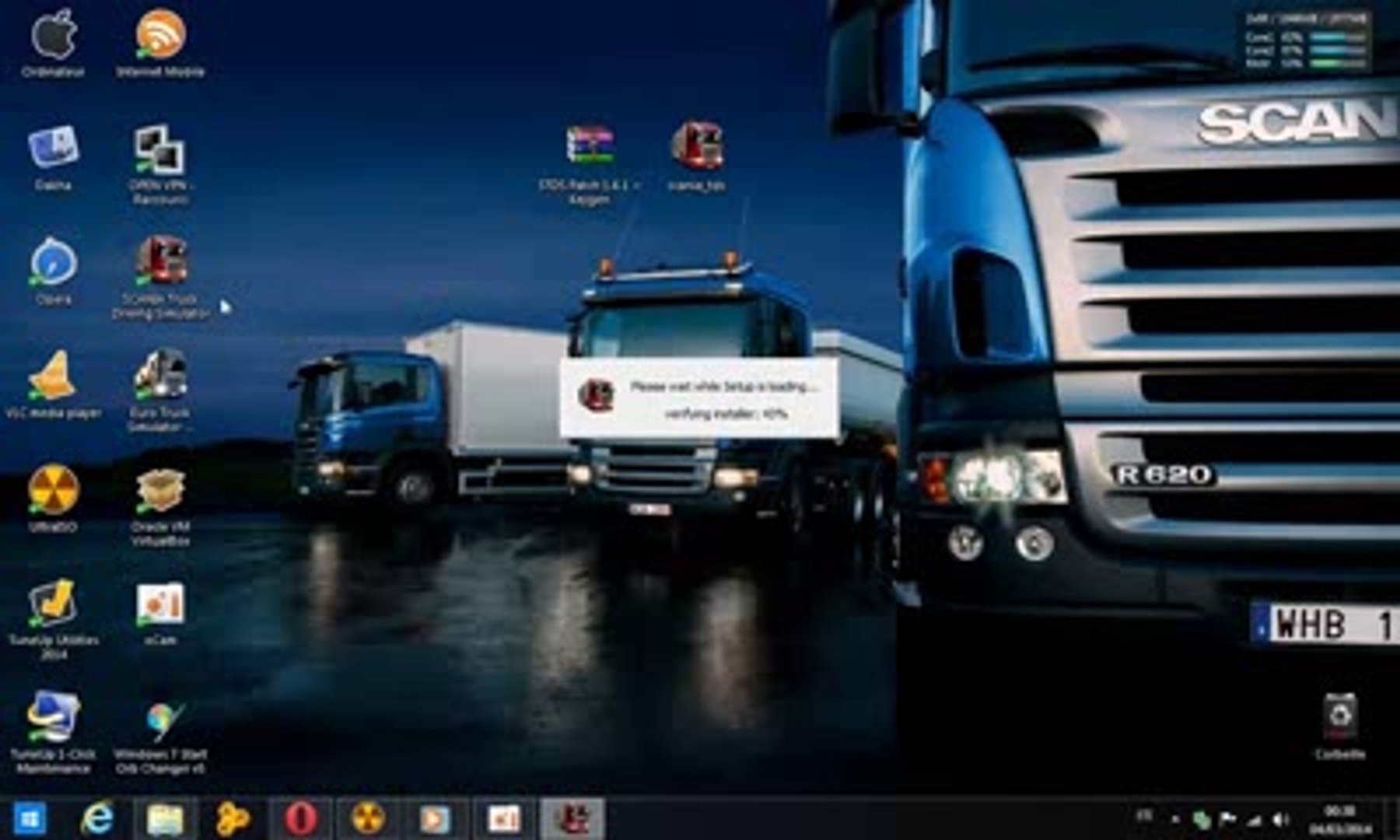The image size is (1400, 840).
Task: Open the Action Center flag icon
Action: [1227, 819]
